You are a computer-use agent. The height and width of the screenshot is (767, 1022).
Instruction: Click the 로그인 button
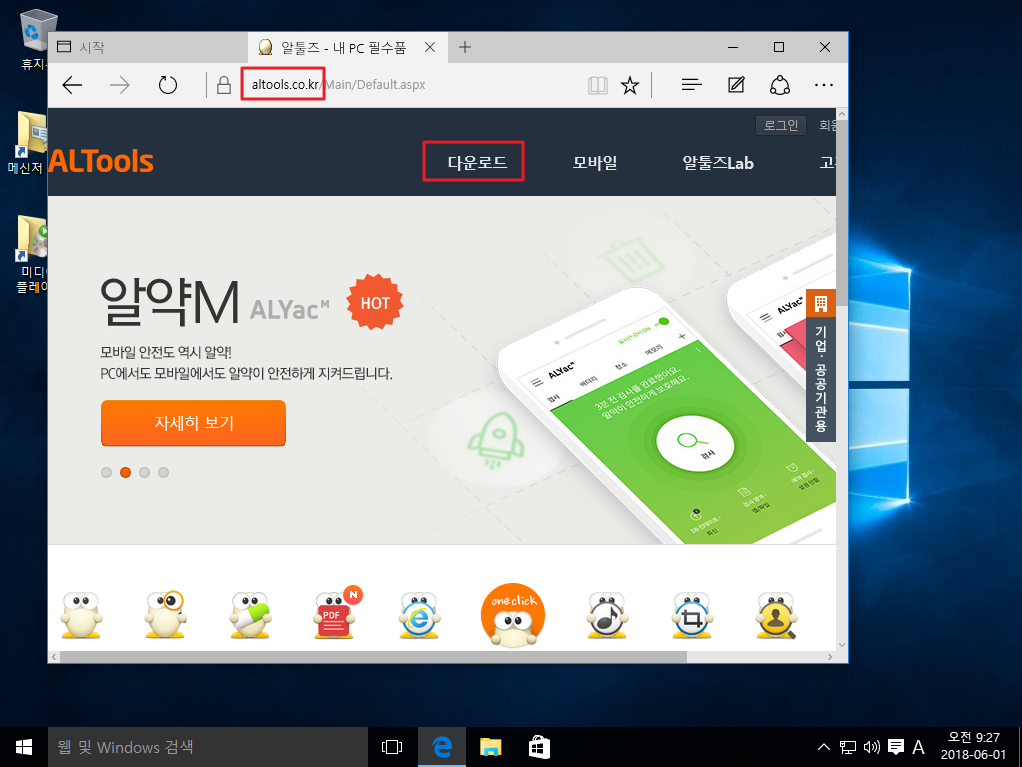pyautogui.click(x=781, y=125)
